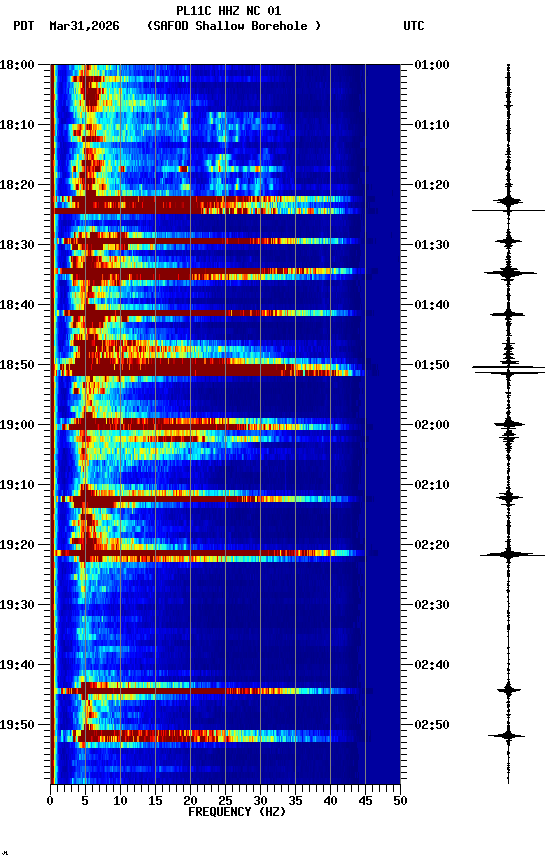Image resolution: width=552 pixels, height=864 pixels.
Task: Click the 5 Hz frequency tick label
Action: [85, 801]
